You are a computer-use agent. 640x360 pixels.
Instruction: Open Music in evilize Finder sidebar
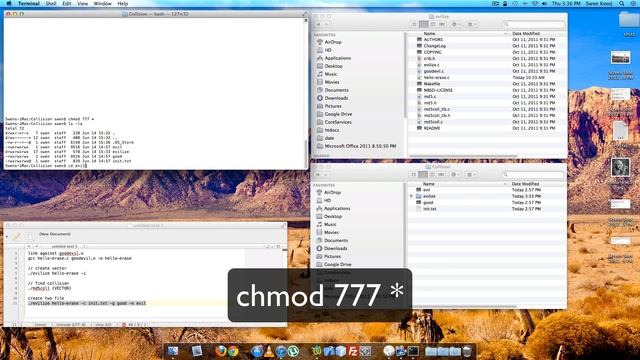[x=327, y=74]
